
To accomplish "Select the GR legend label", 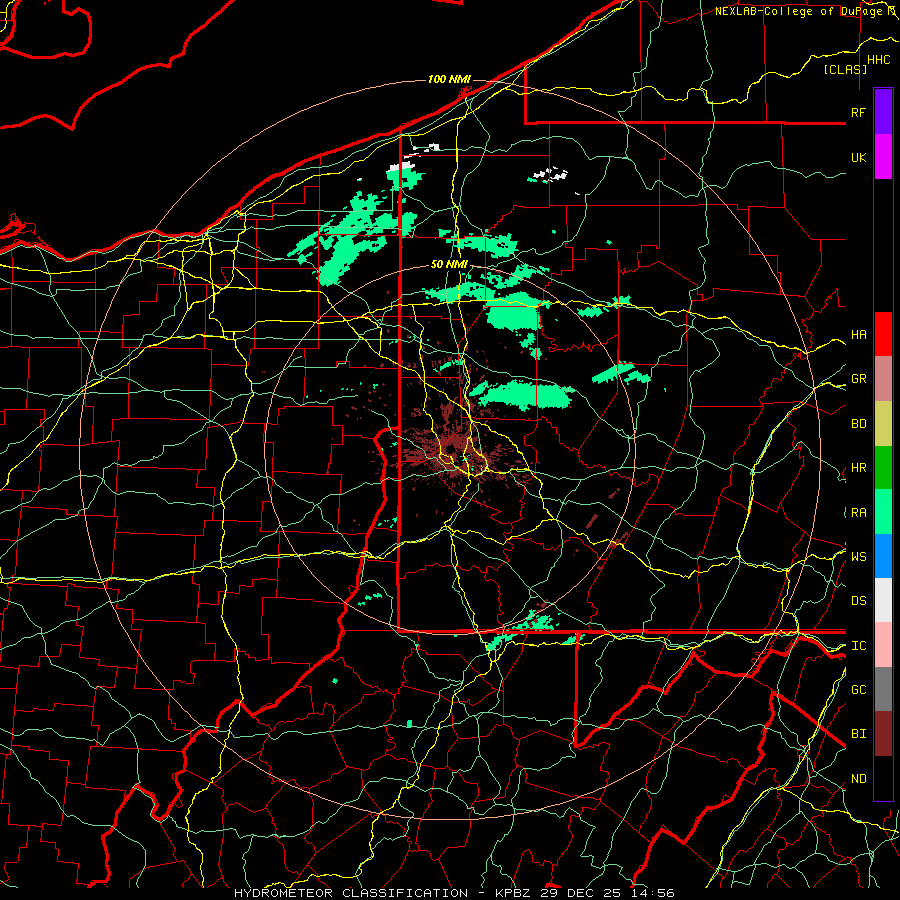I will point(858,379).
